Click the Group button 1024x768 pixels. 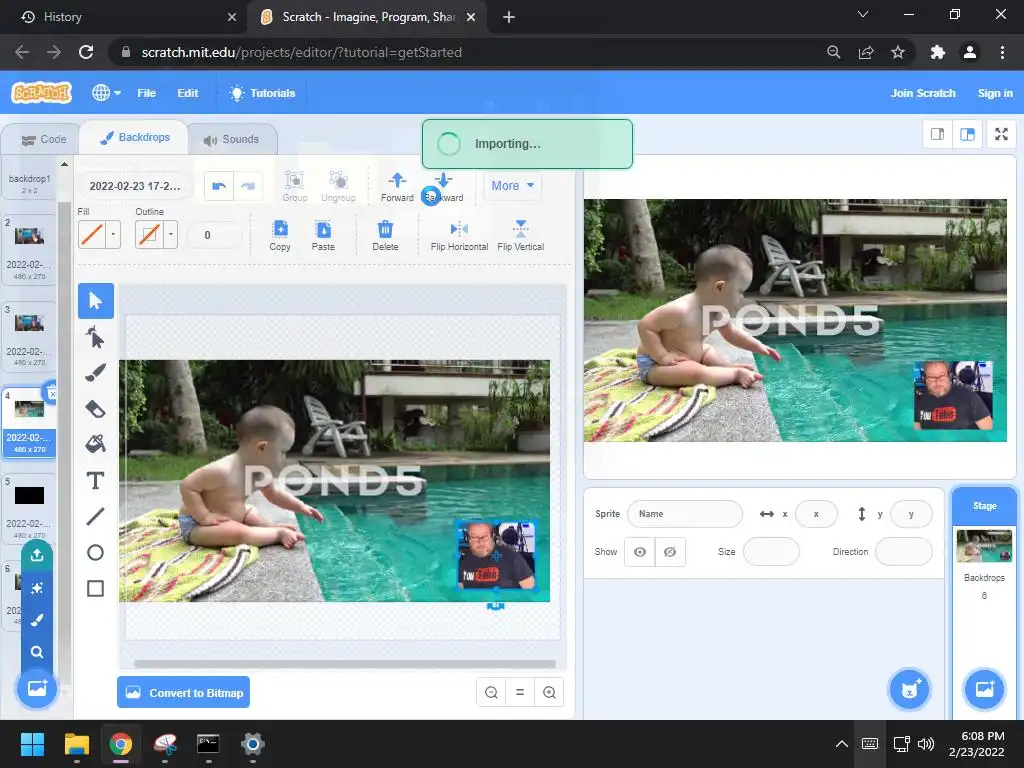point(295,186)
